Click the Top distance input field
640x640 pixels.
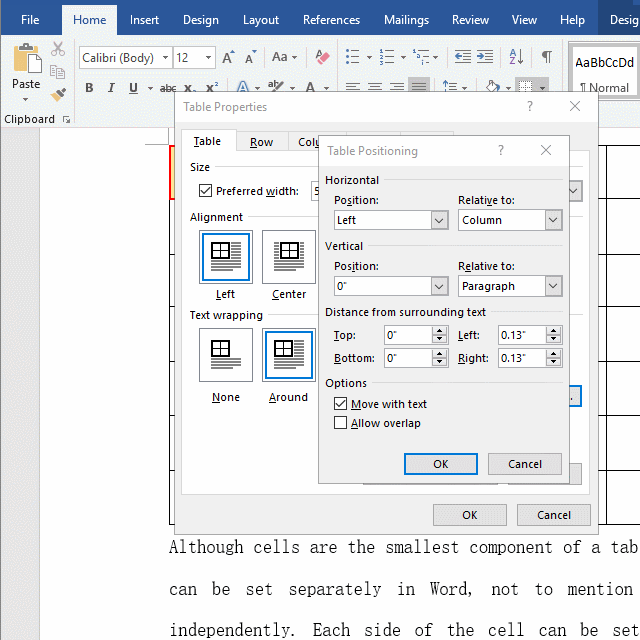[408, 335]
